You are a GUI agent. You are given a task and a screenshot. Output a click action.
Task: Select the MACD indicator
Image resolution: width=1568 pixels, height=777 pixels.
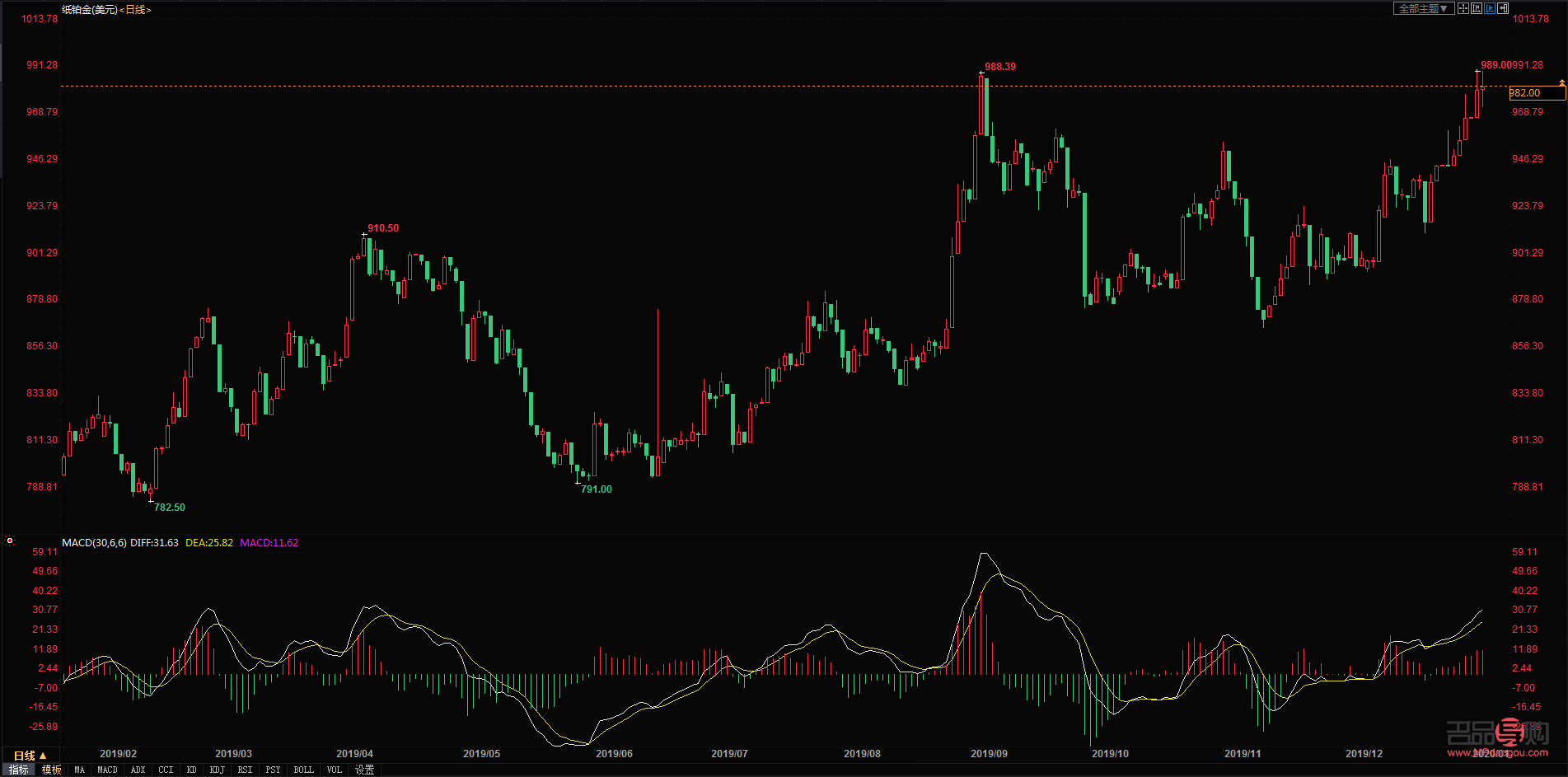coord(107,769)
